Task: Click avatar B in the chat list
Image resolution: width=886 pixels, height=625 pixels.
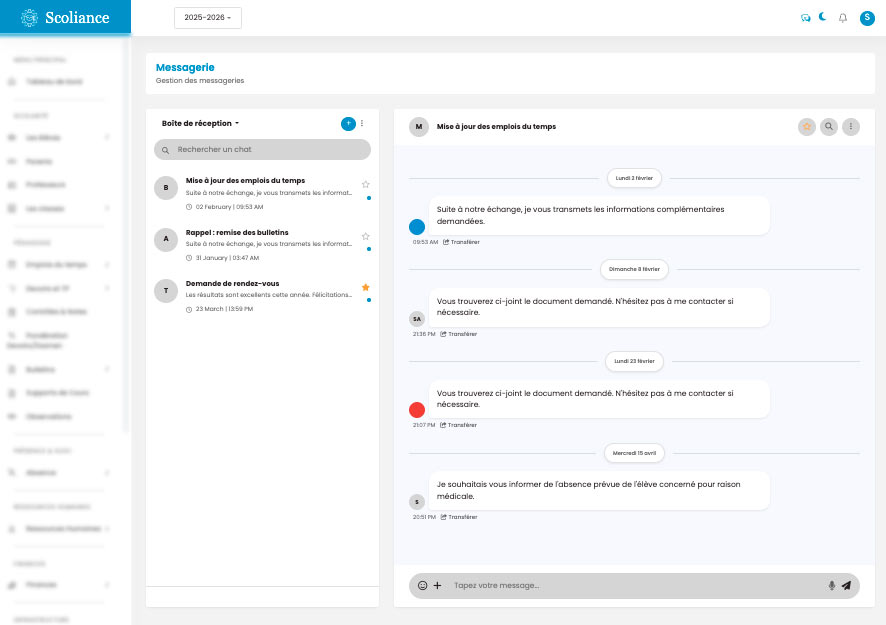Action: coord(166,188)
